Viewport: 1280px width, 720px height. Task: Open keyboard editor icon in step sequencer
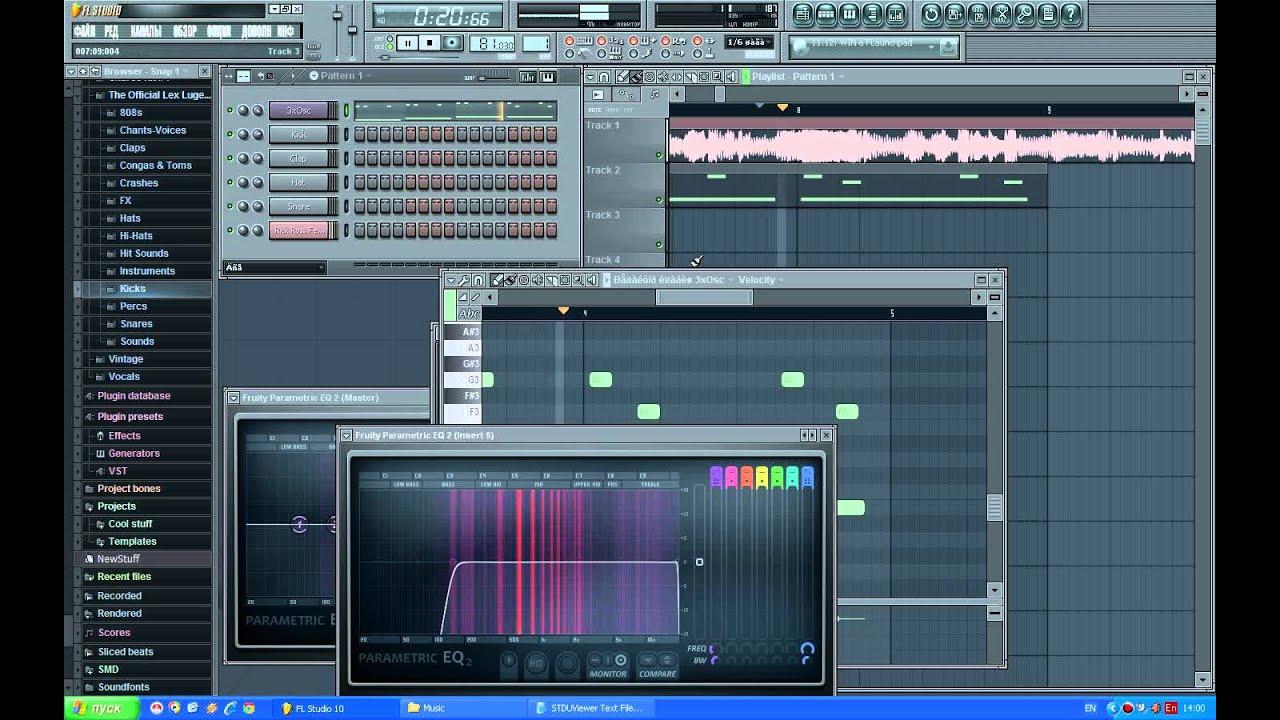547,77
